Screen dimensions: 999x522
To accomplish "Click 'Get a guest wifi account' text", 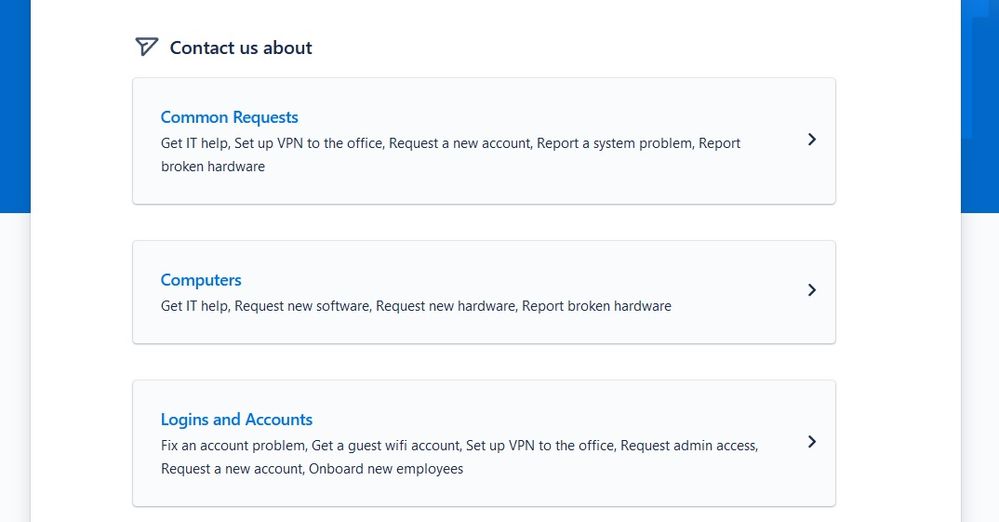I will tap(386, 446).
